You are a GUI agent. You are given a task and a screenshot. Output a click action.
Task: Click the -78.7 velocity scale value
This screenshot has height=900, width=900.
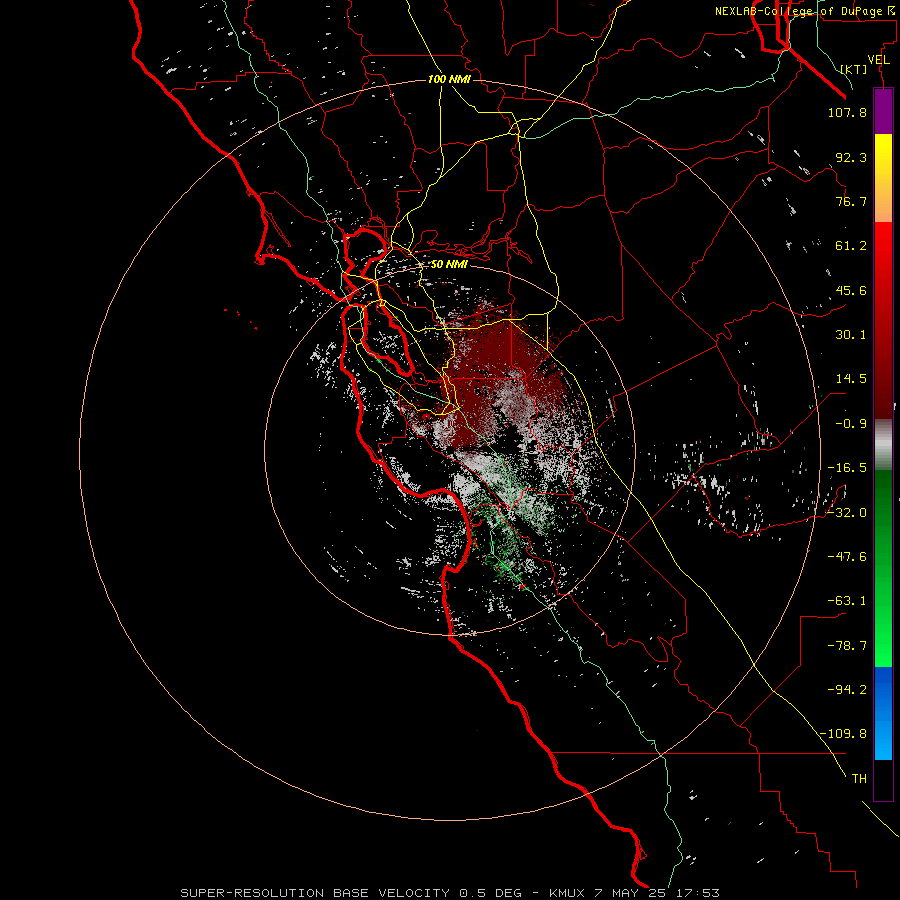tap(847, 646)
